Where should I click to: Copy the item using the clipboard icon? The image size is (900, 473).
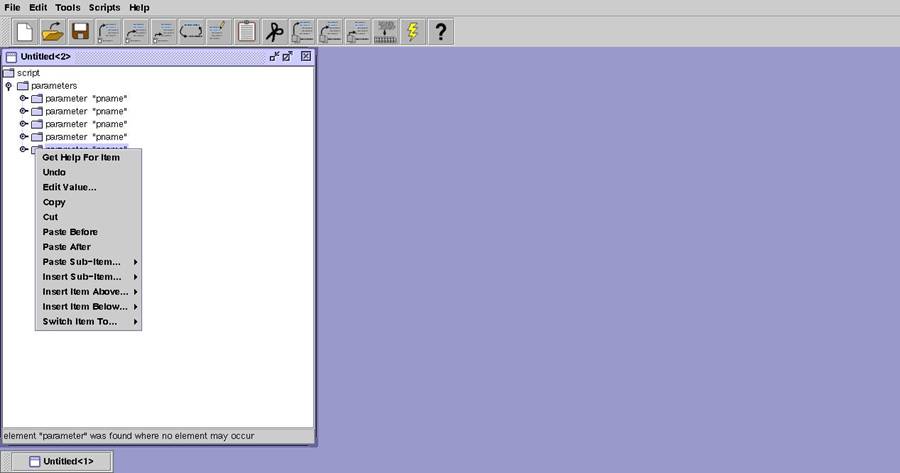(247, 32)
